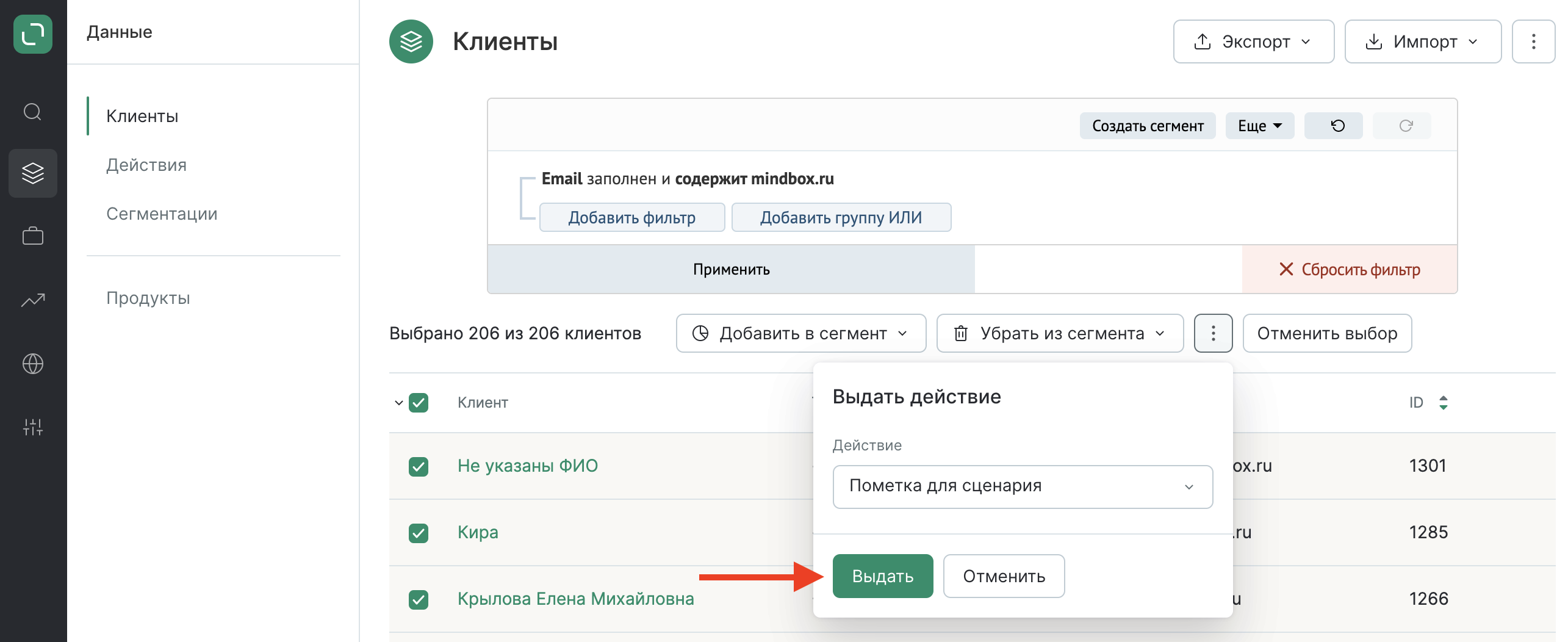This screenshot has height=642, width=1568.
Task: Open client link Кира
Action: tap(478, 532)
